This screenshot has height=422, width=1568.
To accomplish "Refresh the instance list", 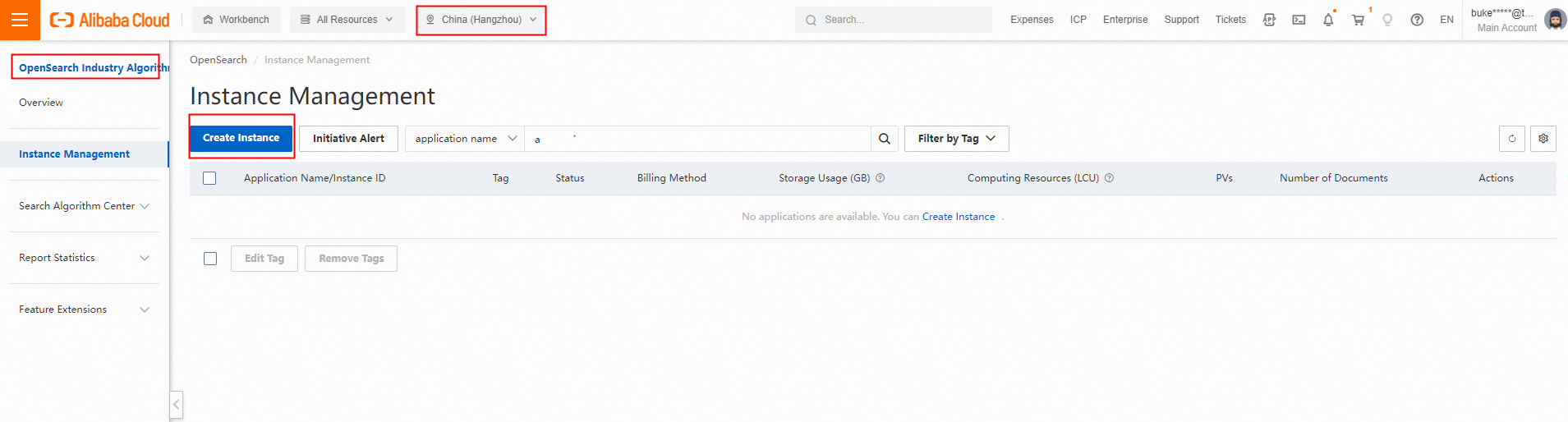I will [1511, 139].
